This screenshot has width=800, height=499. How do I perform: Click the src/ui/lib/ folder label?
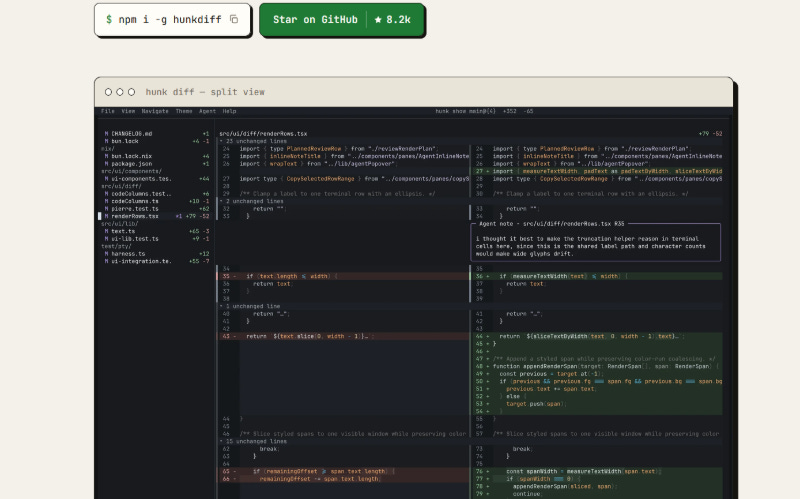(119, 223)
